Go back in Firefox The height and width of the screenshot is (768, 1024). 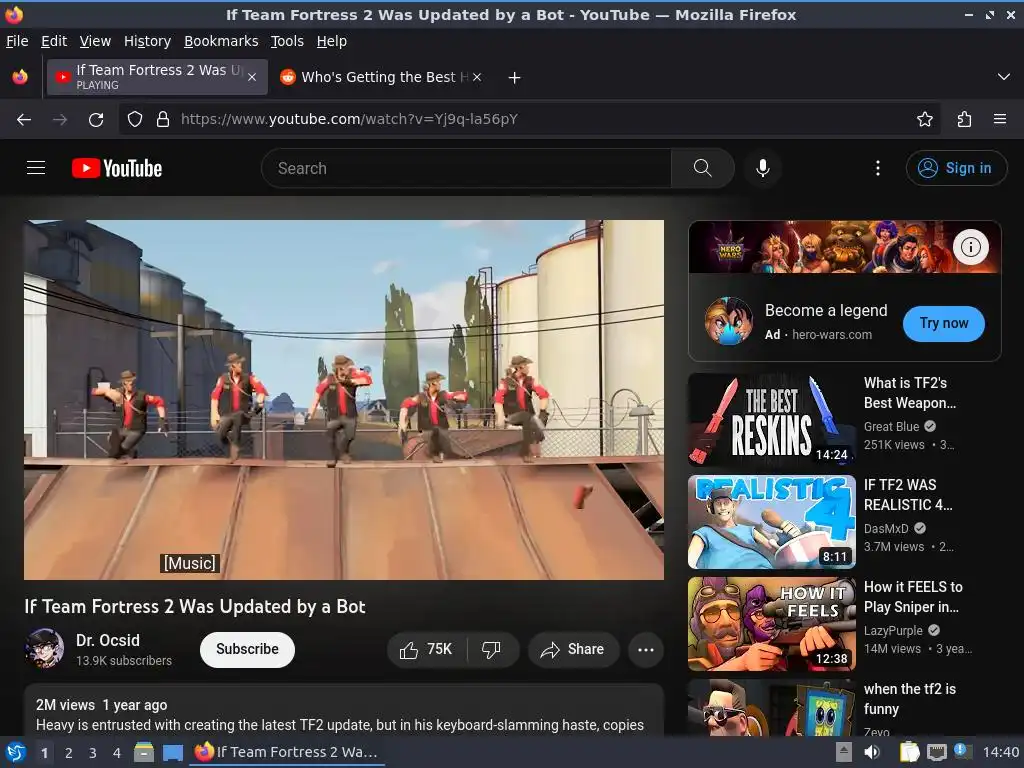click(x=24, y=120)
